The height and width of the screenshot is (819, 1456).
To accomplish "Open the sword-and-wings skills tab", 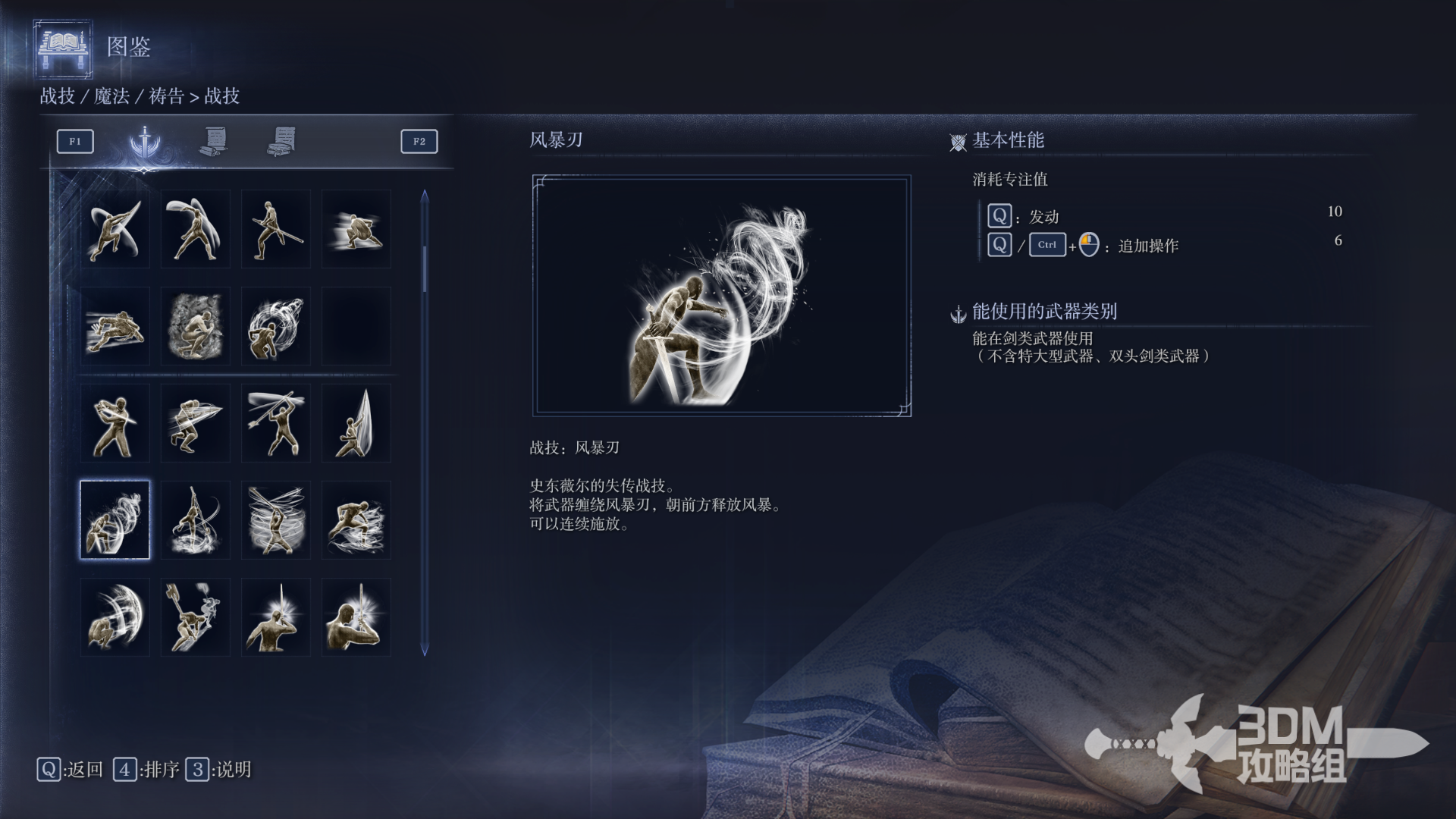I will [x=144, y=141].
